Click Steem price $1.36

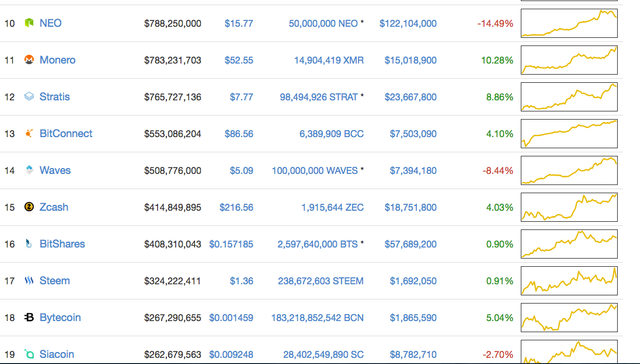point(241,281)
